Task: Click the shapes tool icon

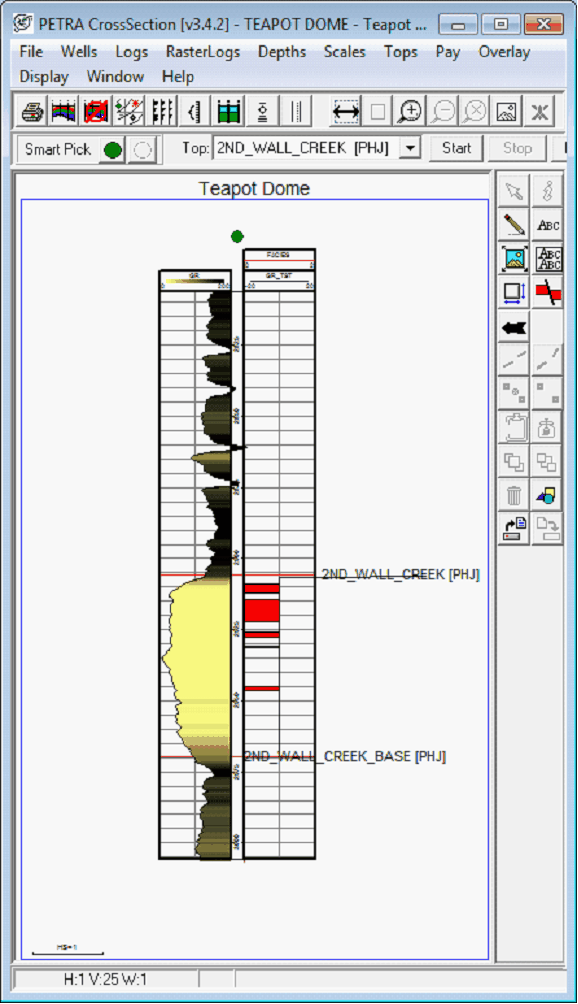Action: [548, 495]
